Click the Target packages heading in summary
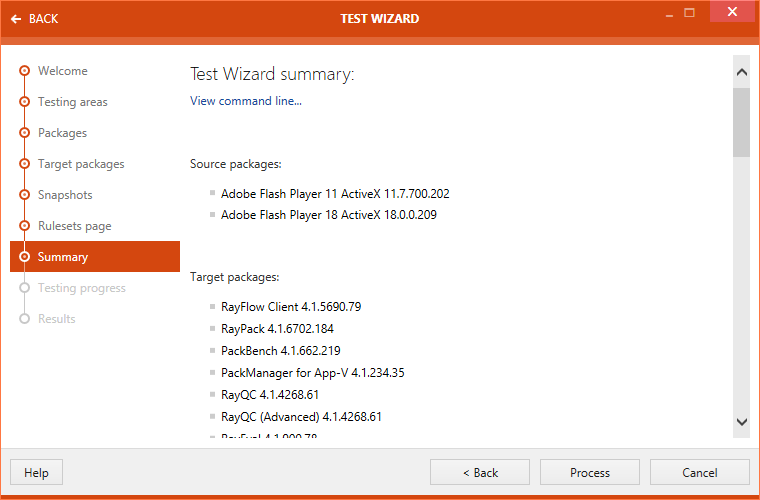760x500 pixels. click(x=235, y=277)
